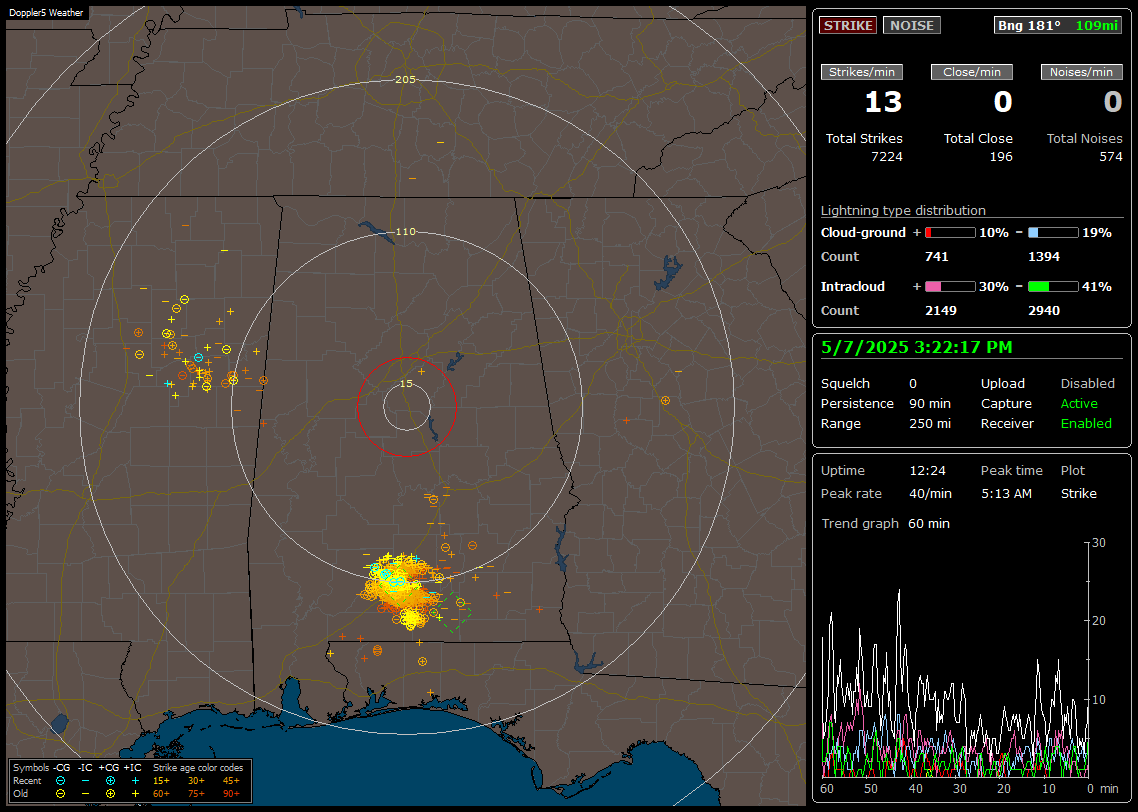
Task: Click the Lightning type distribution heading
Action: (904, 210)
